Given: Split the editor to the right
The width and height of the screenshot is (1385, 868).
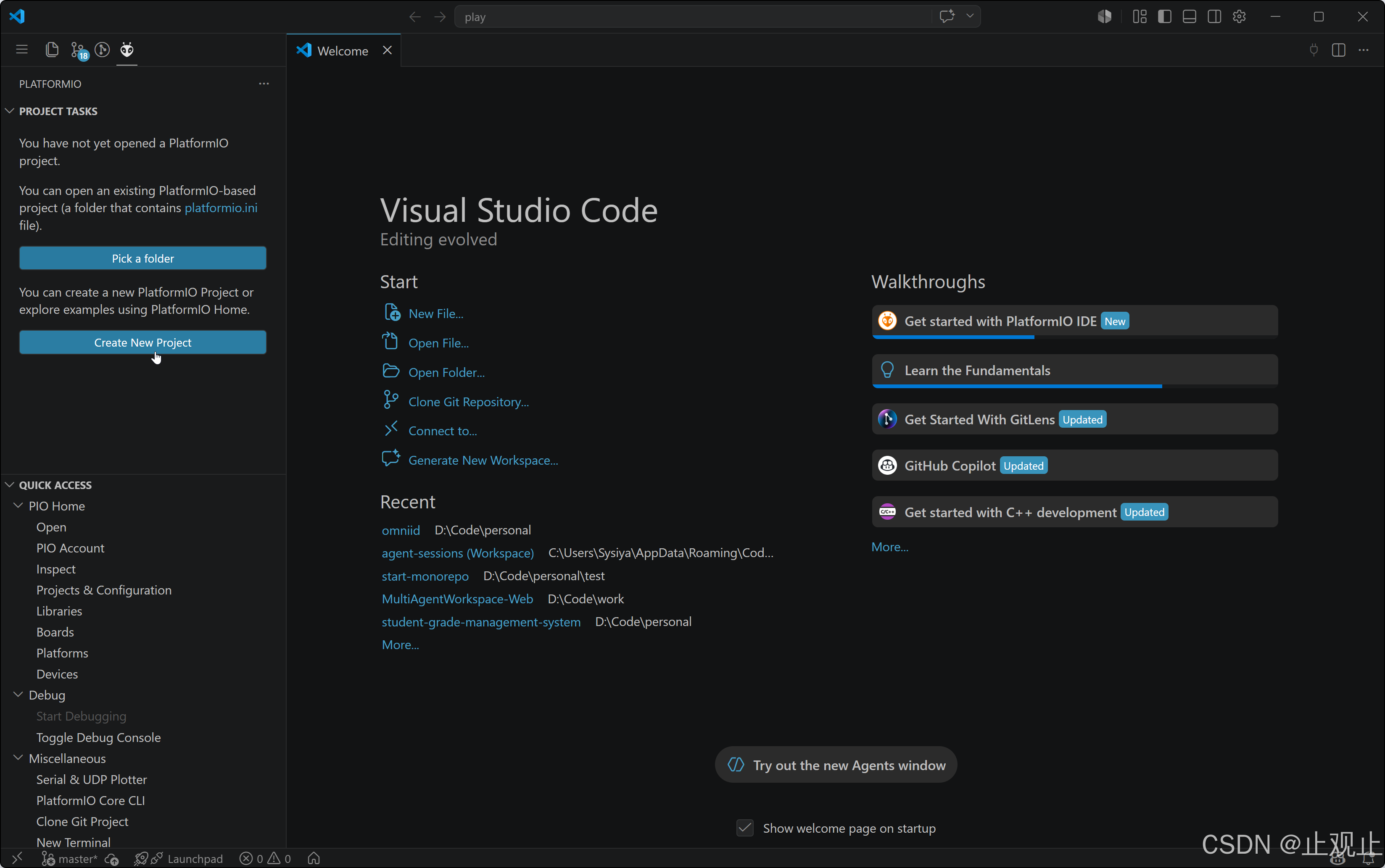Looking at the screenshot, I should point(1338,50).
